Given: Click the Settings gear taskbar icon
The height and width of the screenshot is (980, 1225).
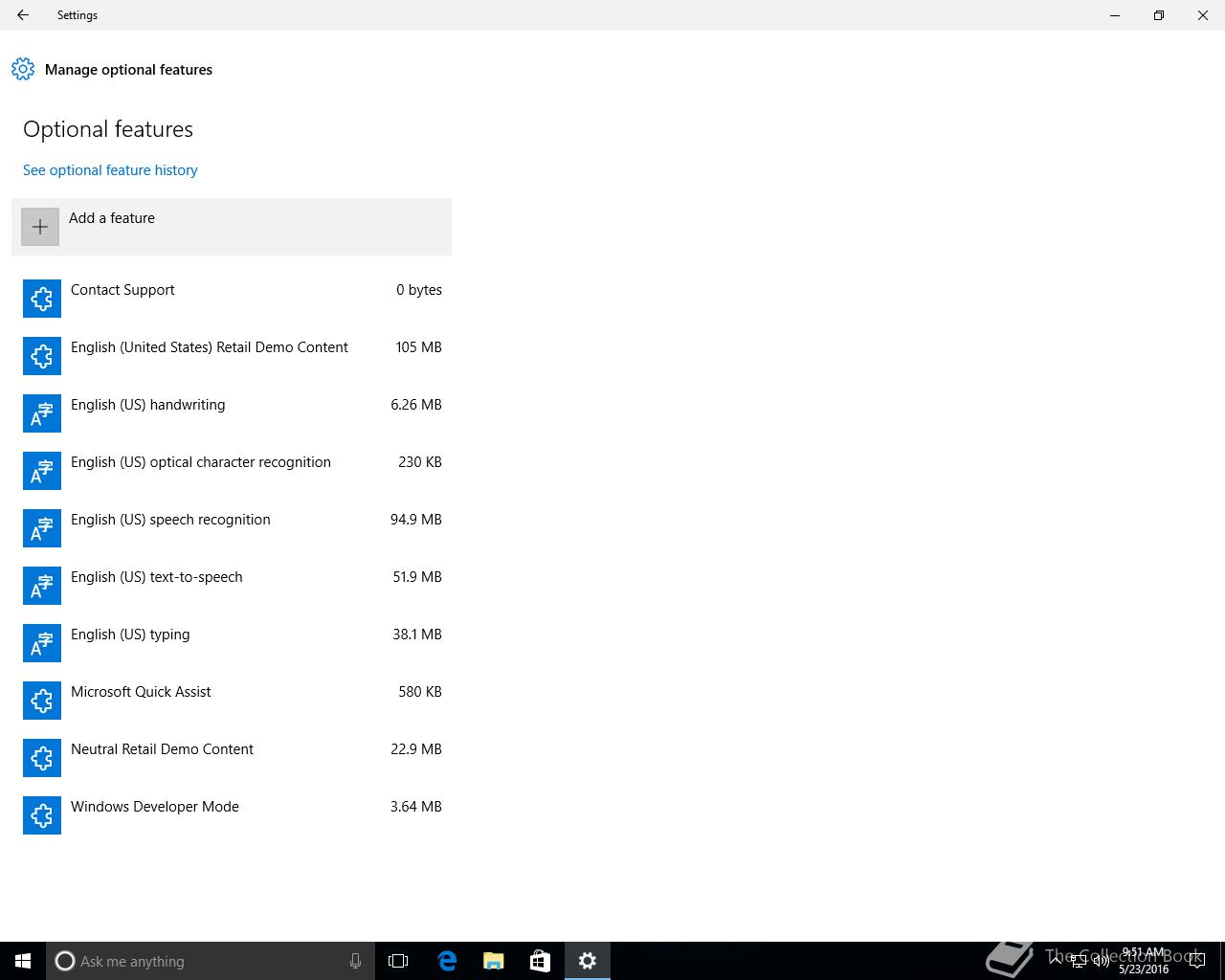Looking at the screenshot, I should [588, 961].
